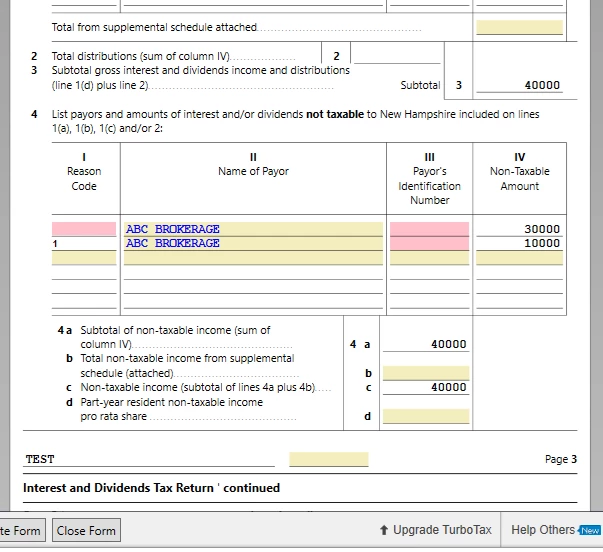Viewport: 603px width, 552px height.
Task: Click line 4b supplemental schedule yellow field
Action: coord(426,373)
